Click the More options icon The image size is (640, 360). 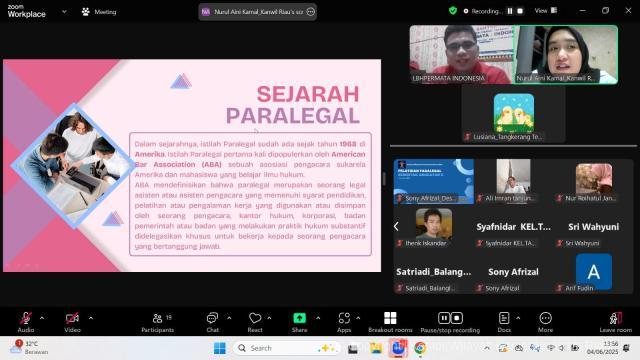pyautogui.click(x=545, y=318)
